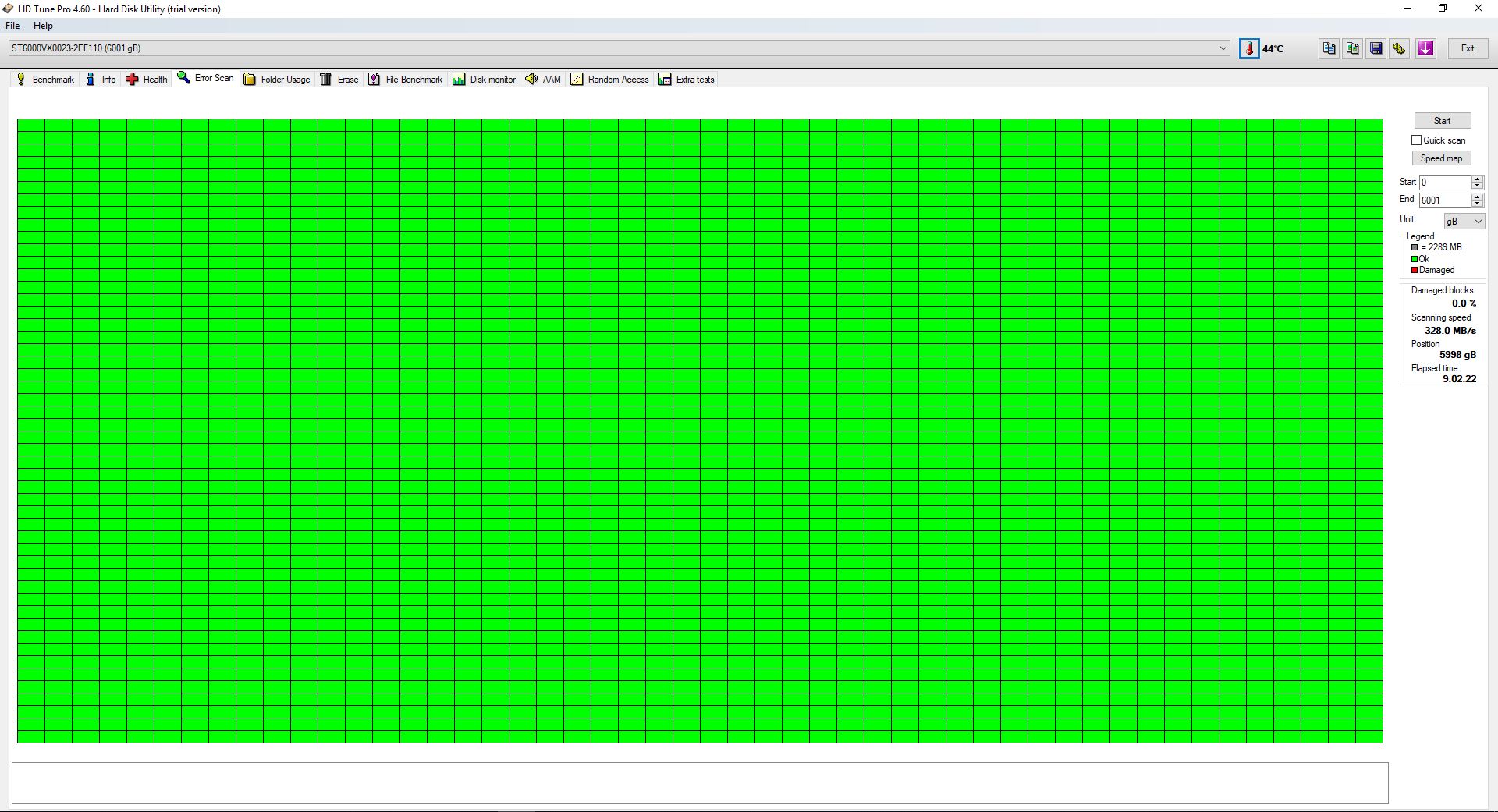Open the Random Access test
Image resolution: width=1498 pixels, height=812 pixels.
[x=610, y=79]
